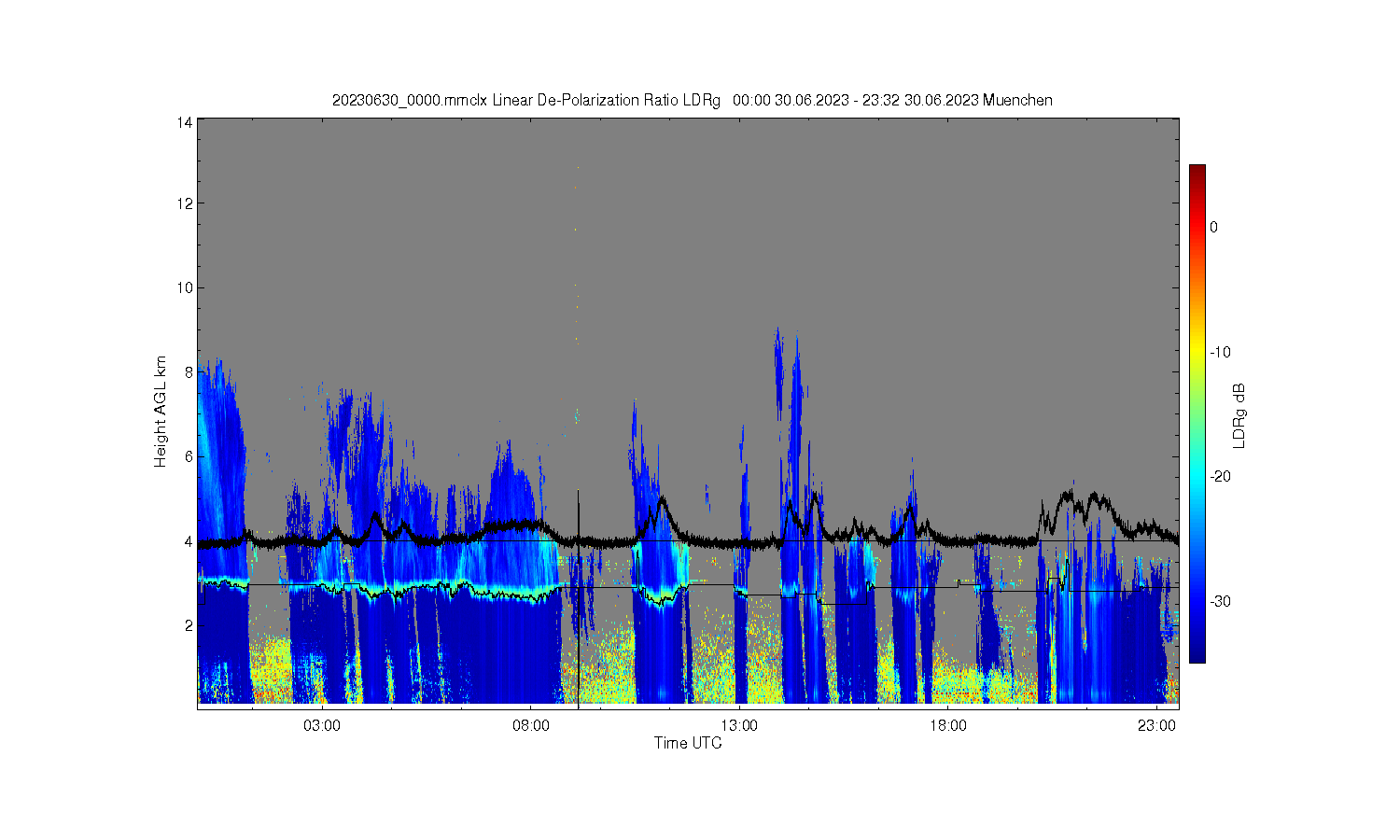
Task: Click the plot title starting with '20230630_0000.mmclx'
Action: (x=693, y=100)
